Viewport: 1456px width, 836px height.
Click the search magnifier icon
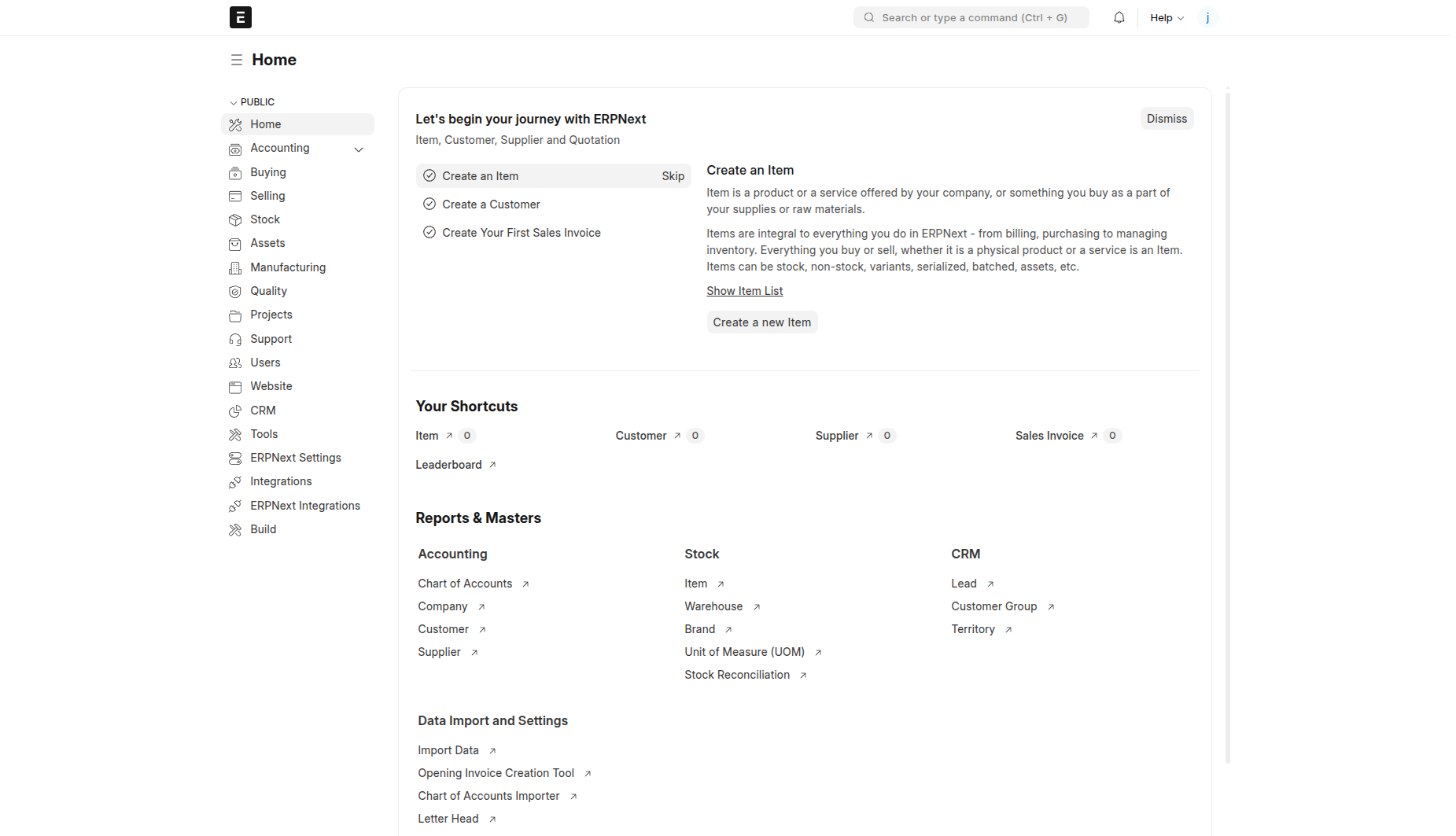coord(869,17)
